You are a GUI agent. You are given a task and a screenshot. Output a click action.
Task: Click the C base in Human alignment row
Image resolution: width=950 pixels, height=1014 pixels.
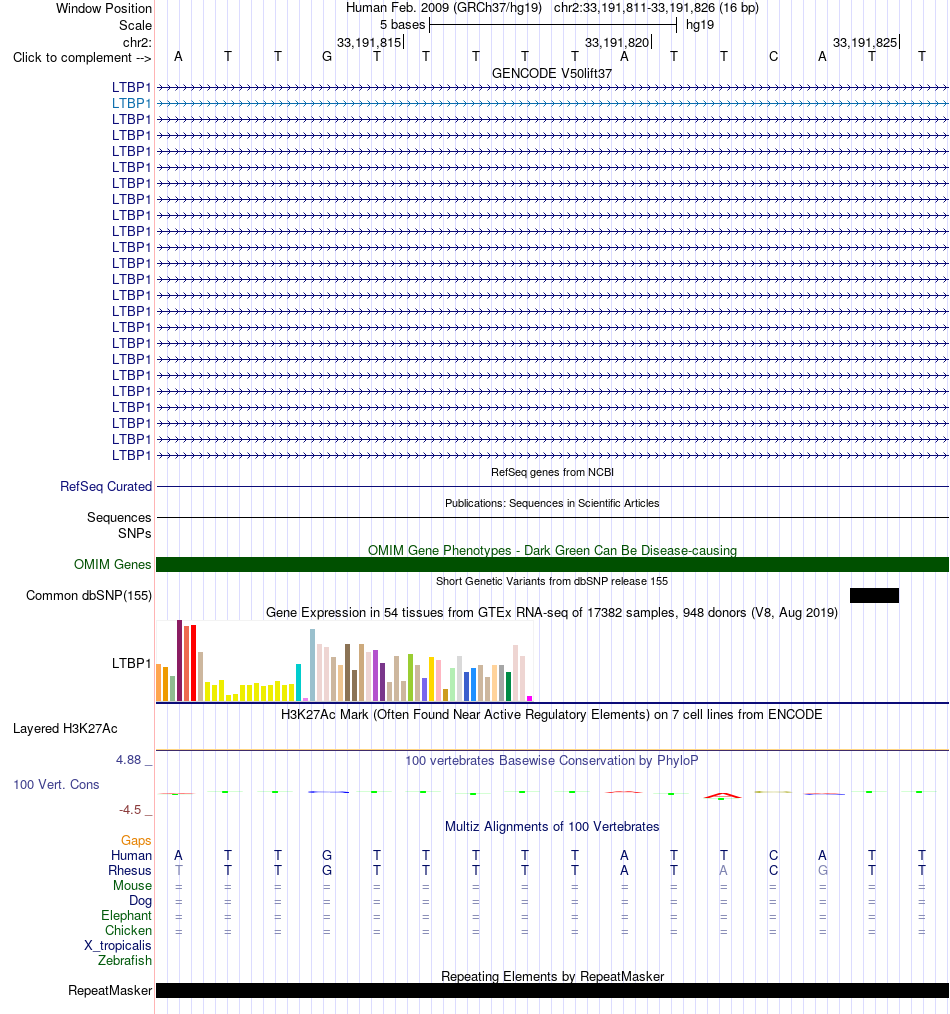click(773, 856)
